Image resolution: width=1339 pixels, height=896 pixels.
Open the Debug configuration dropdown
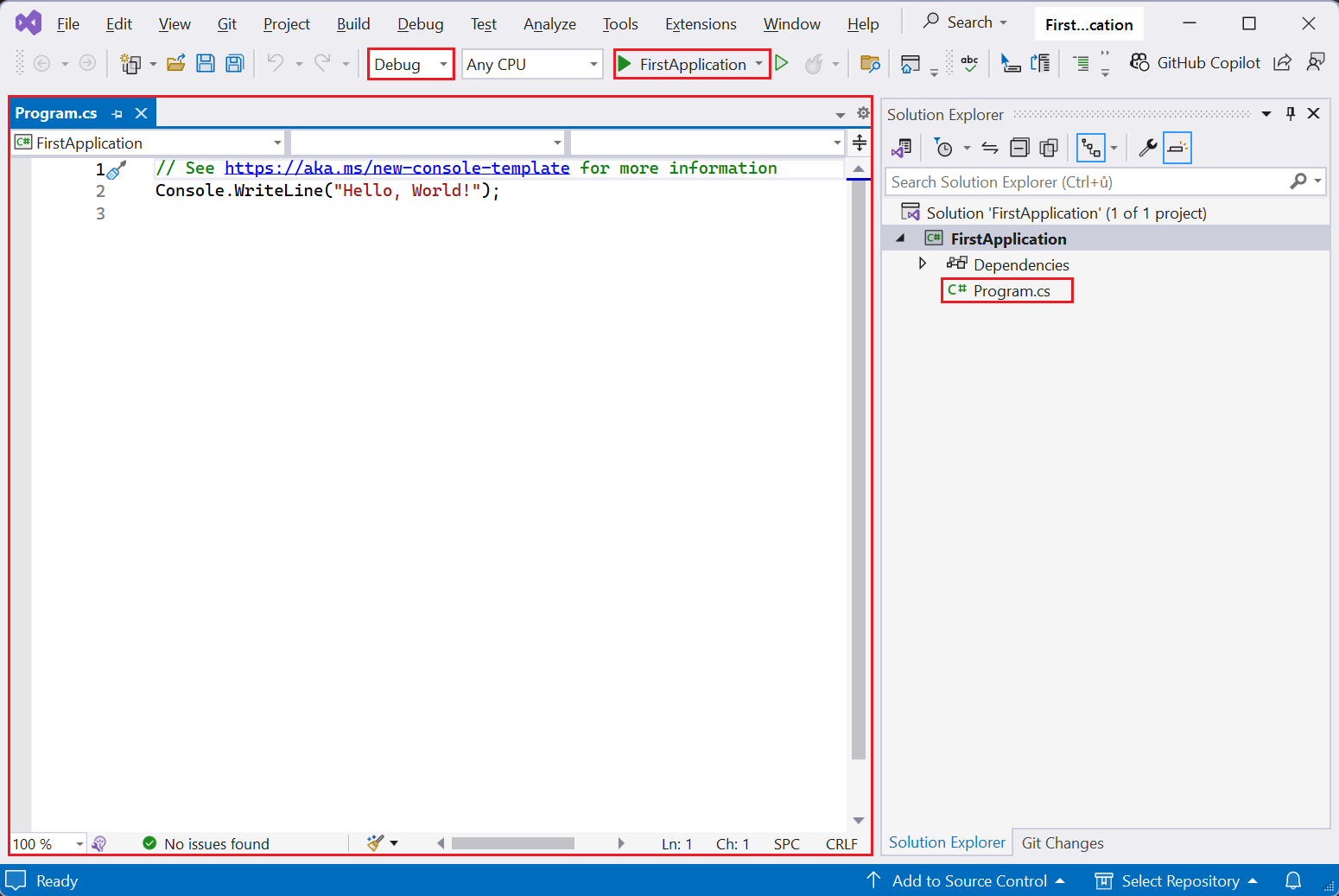(x=441, y=63)
